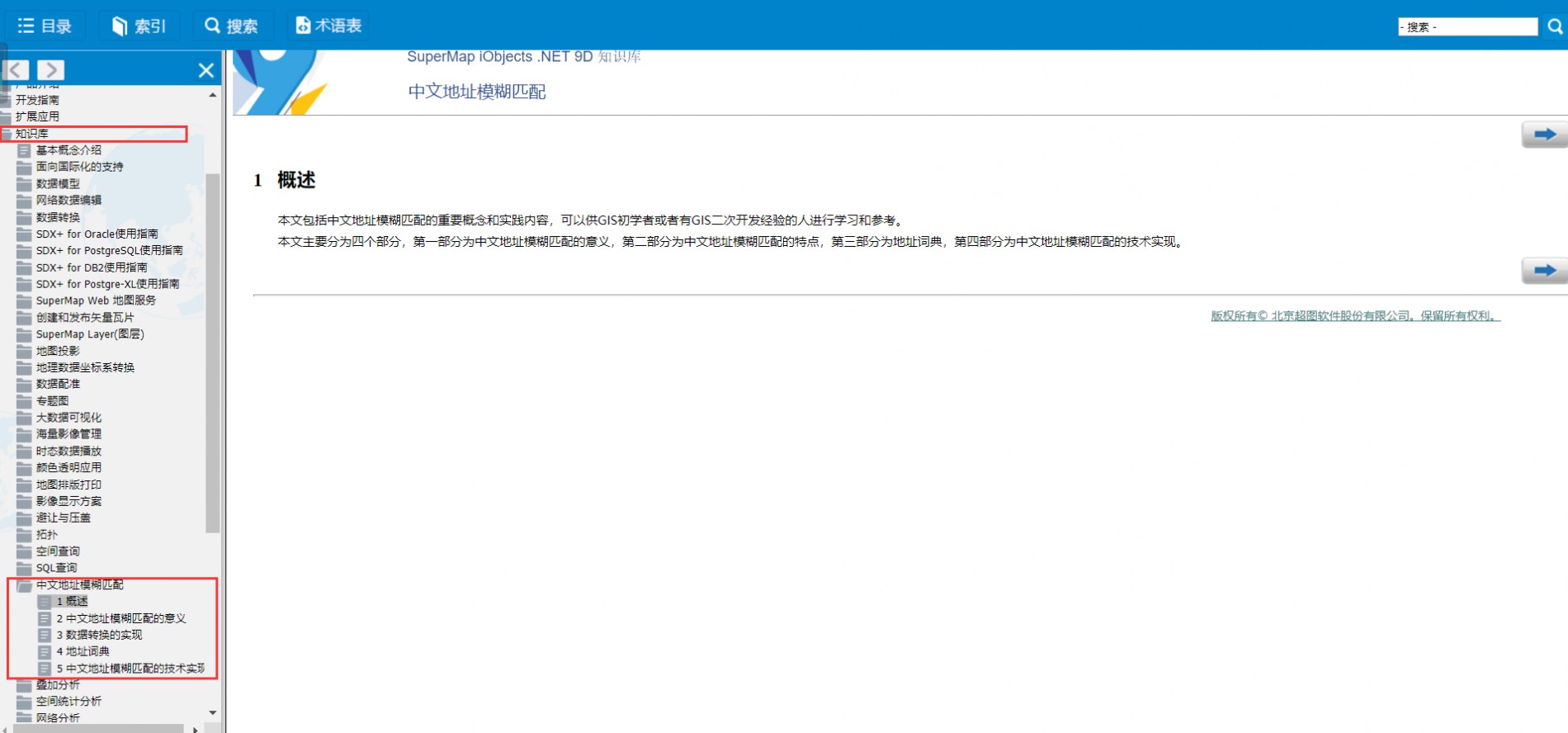Open 3 数据转换的实现 page
This screenshot has height=733, width=1568.
99,635
